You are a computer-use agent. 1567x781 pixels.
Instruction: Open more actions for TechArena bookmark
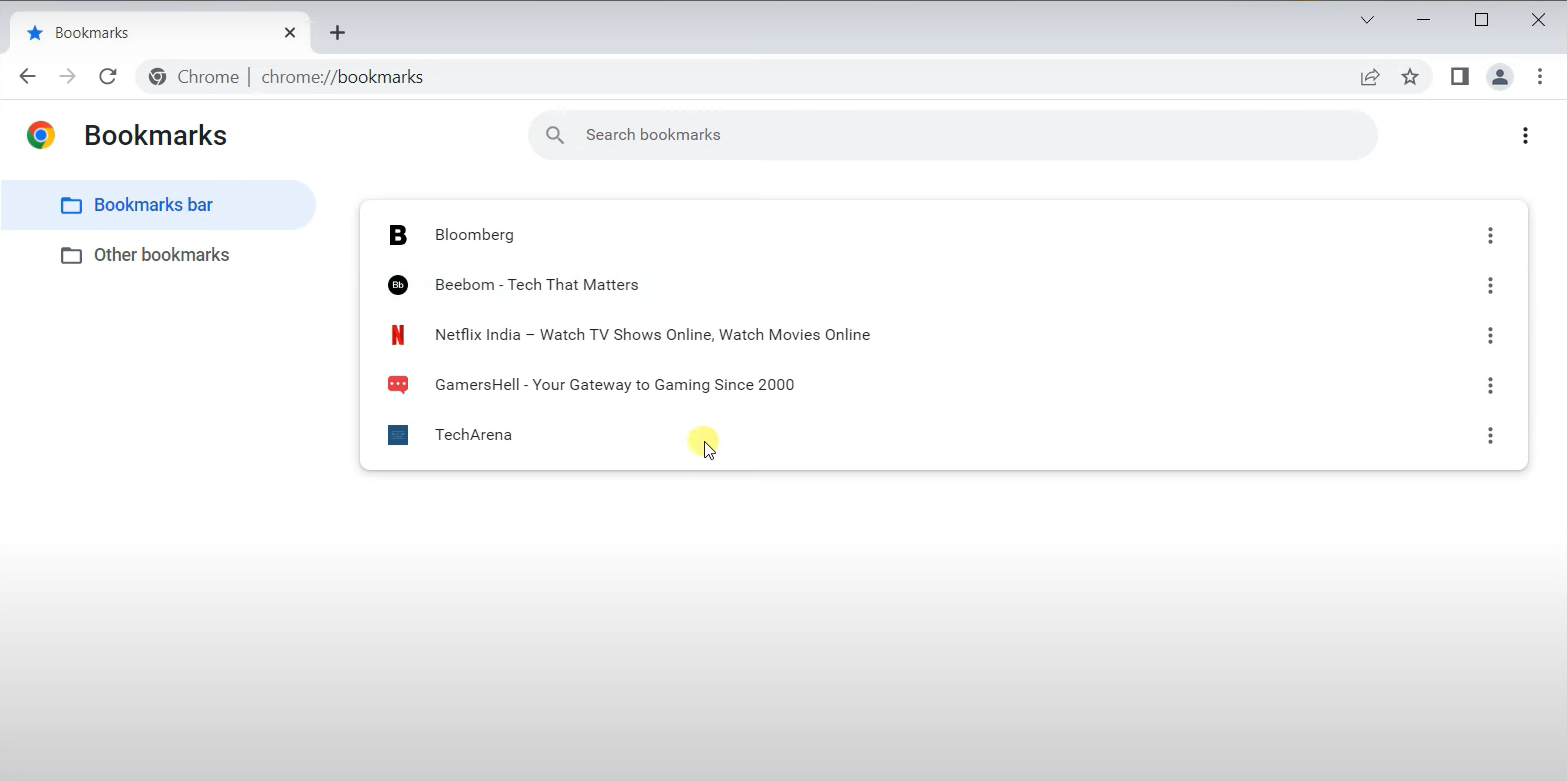(1490, 436)
